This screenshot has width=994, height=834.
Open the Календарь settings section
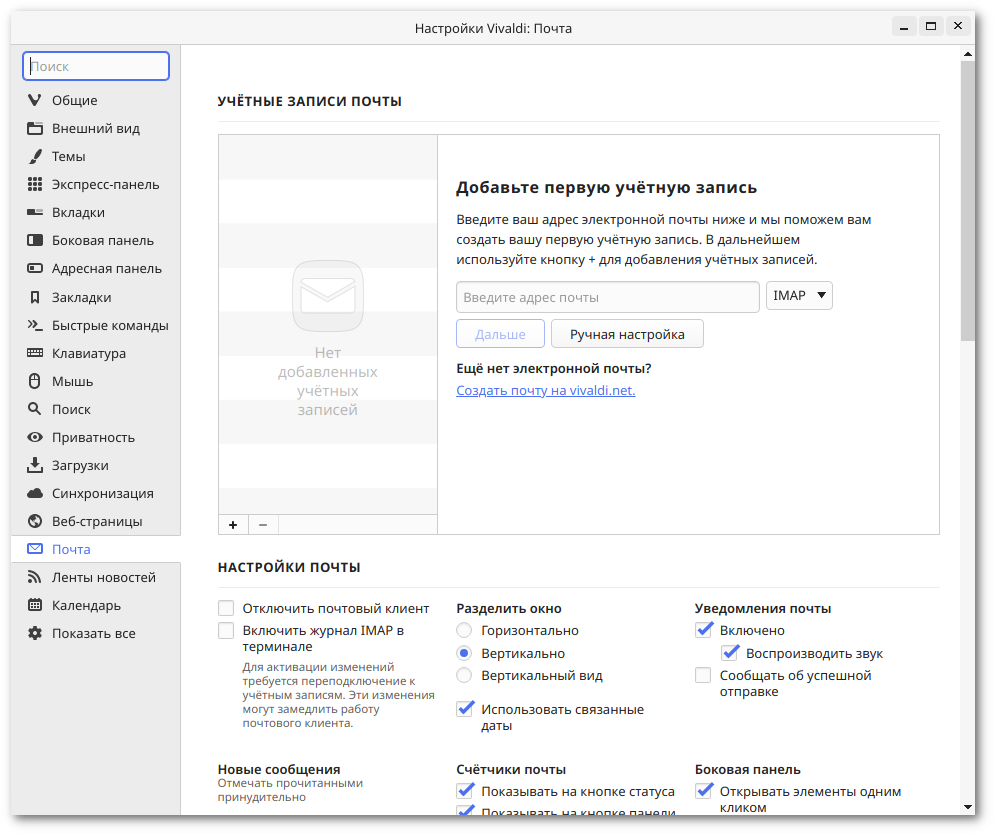coord(86,605)
